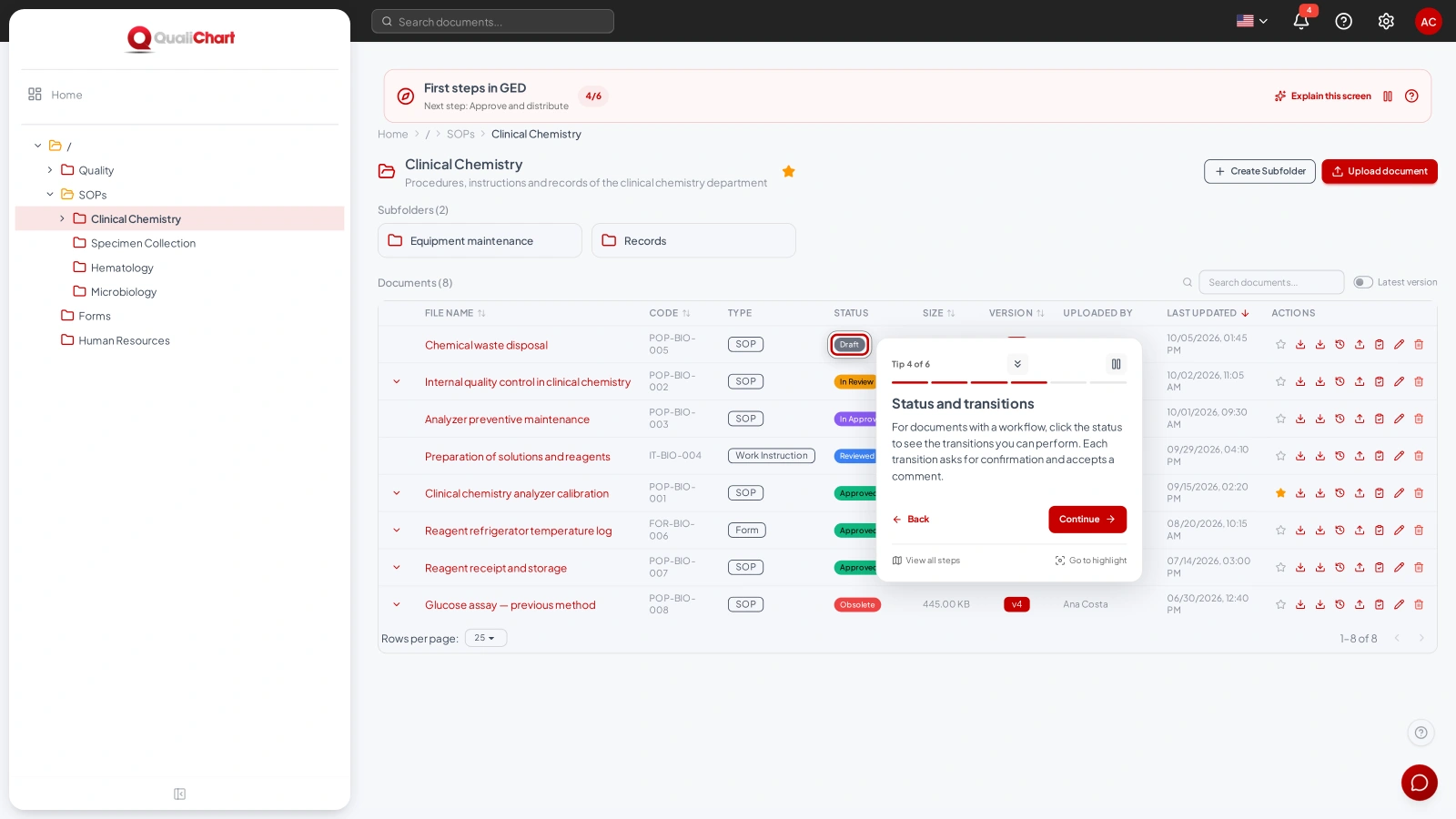Collapse the sidebar panel
This screenshot has height=819, width=1456.
179,794
